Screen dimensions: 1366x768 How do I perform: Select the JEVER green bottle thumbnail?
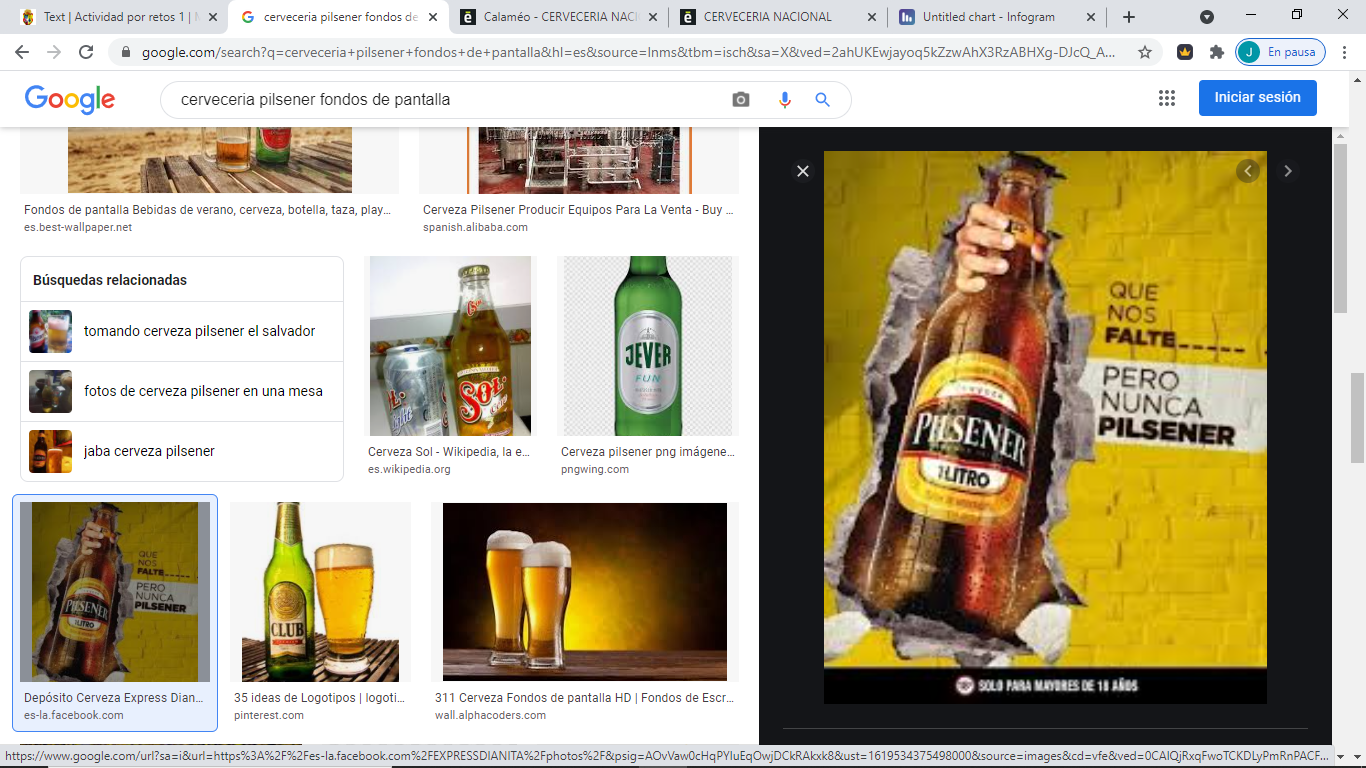coord(648,345)
